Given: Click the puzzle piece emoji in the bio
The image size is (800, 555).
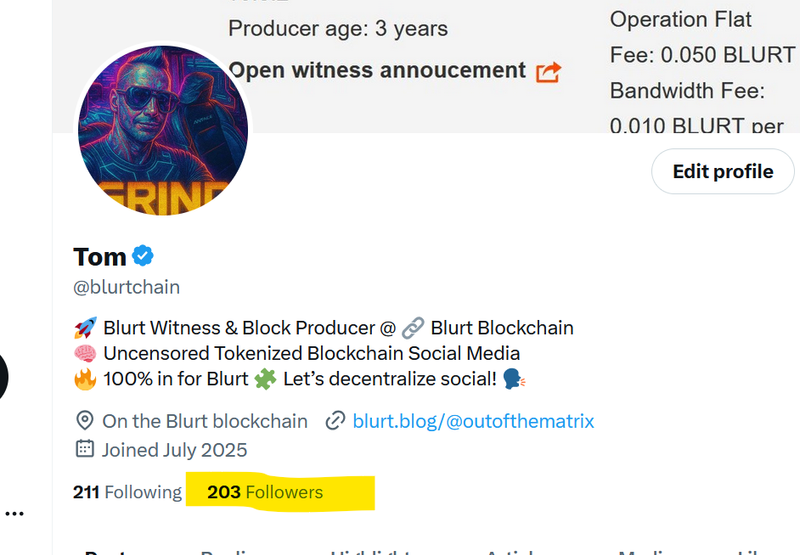Looking at the screenshot, I should [265, 379].
